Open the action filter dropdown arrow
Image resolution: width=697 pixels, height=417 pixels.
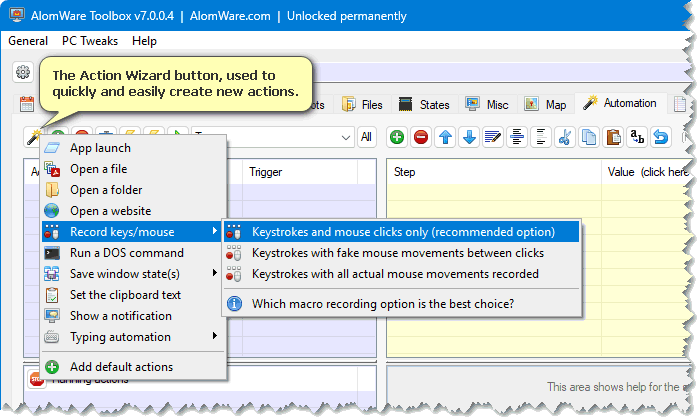pyautogui.click(x=346, y=137)
